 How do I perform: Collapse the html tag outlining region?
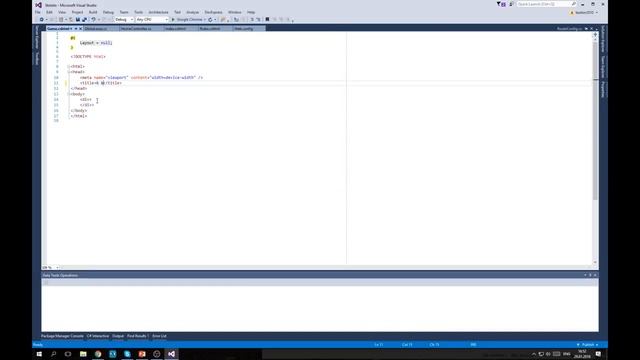point(69,66)
